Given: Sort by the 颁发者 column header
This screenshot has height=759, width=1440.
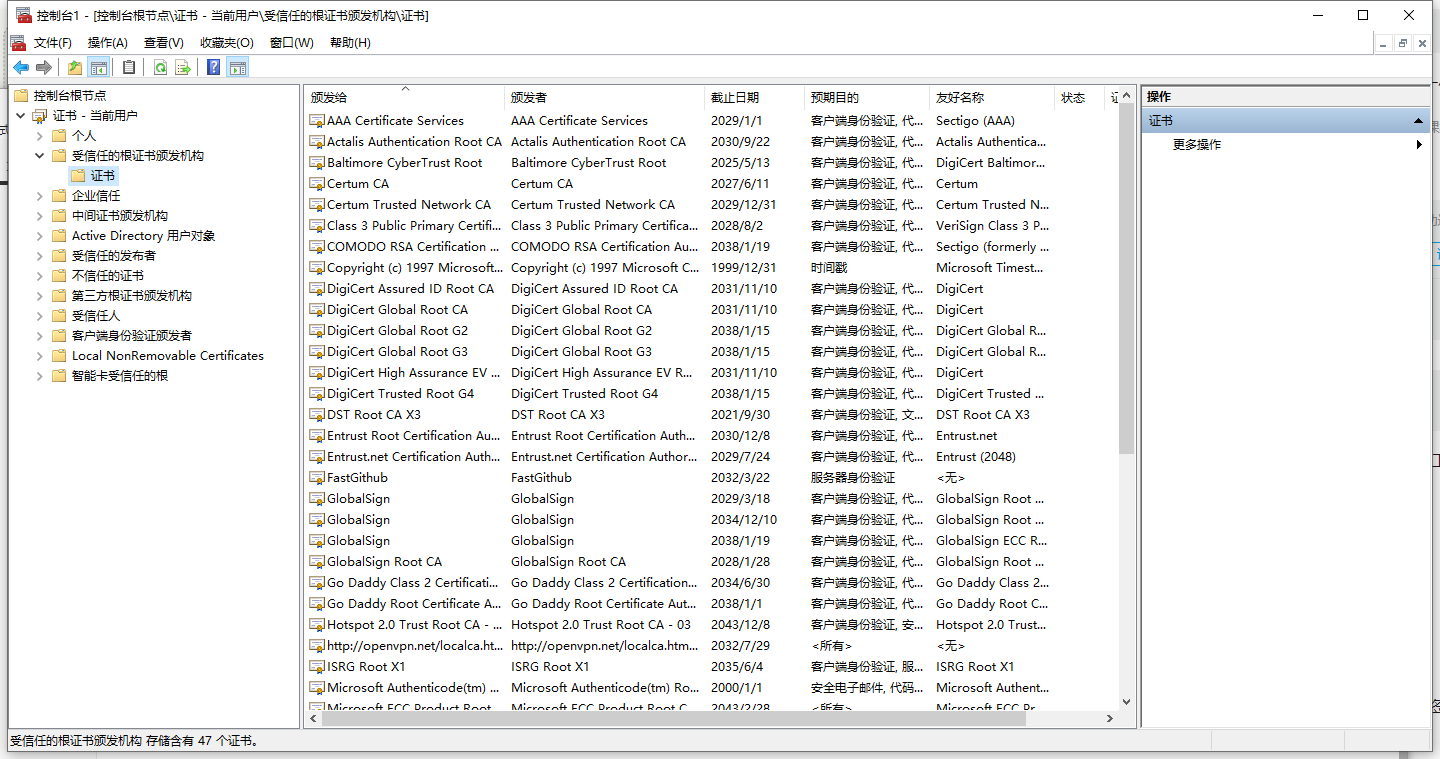Looking at the screenshot, I should (x=605, y=97).
